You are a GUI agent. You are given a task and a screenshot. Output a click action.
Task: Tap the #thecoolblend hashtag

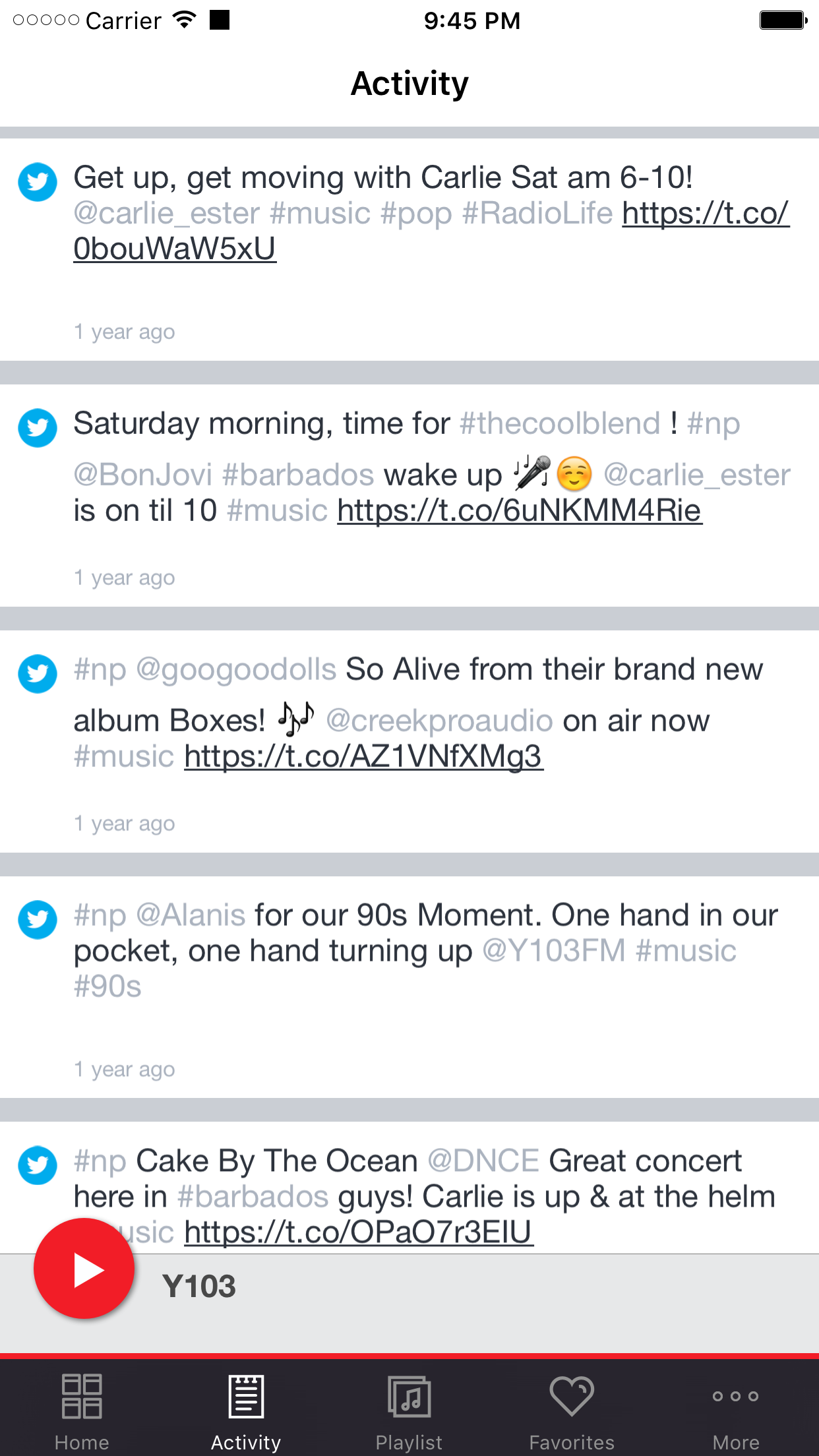coord(560,423)
